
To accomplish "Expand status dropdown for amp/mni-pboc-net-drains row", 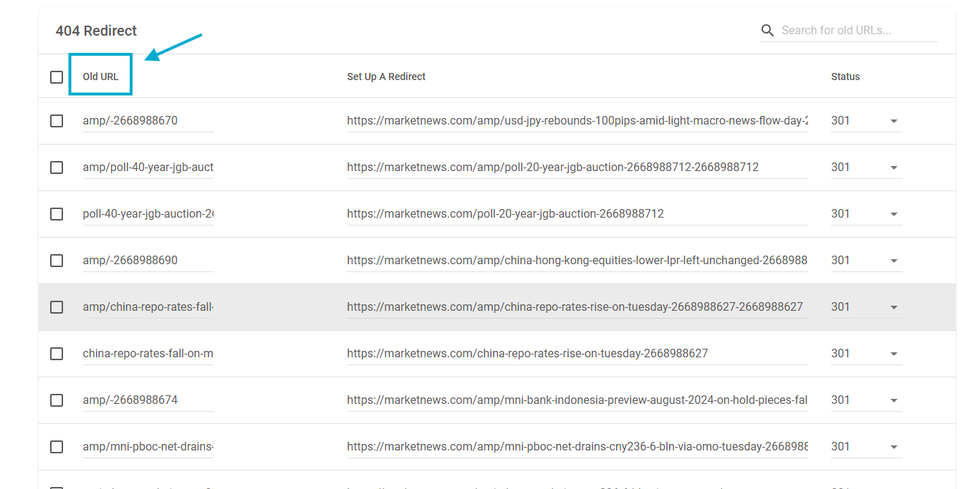I will [x=894, y=447].
